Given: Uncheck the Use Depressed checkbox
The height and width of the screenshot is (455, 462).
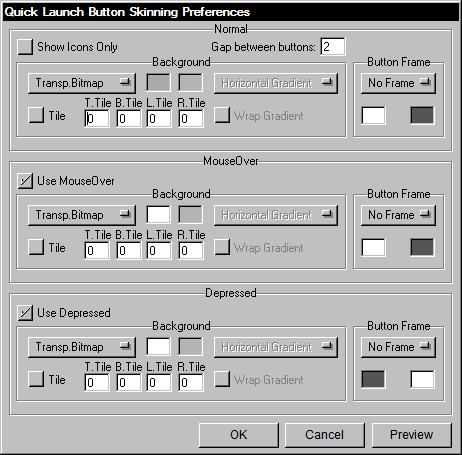Looking at the screenshot, I should (x=25, y=313).
